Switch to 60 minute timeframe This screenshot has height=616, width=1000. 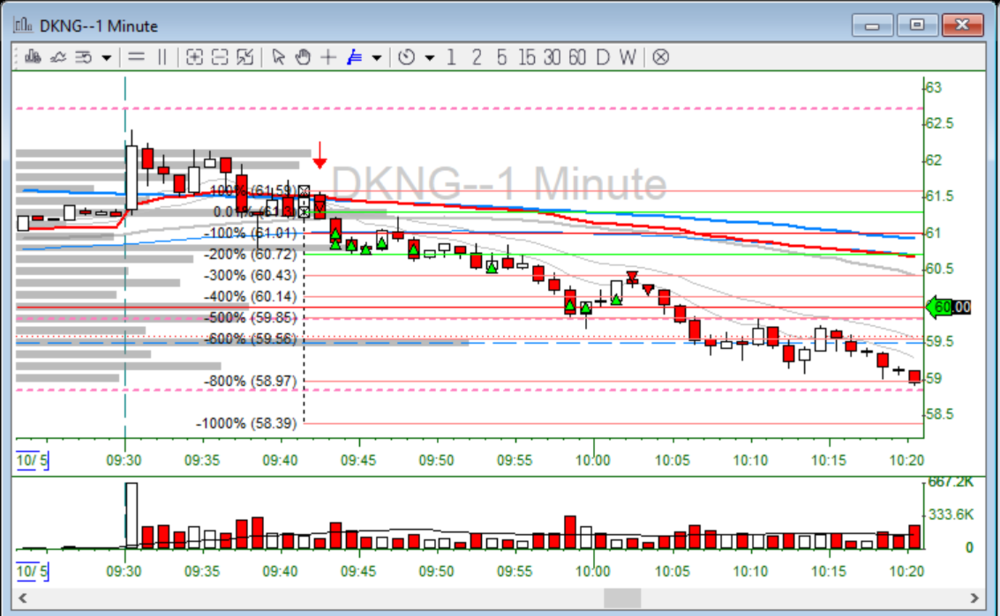[x=577, y=57]
